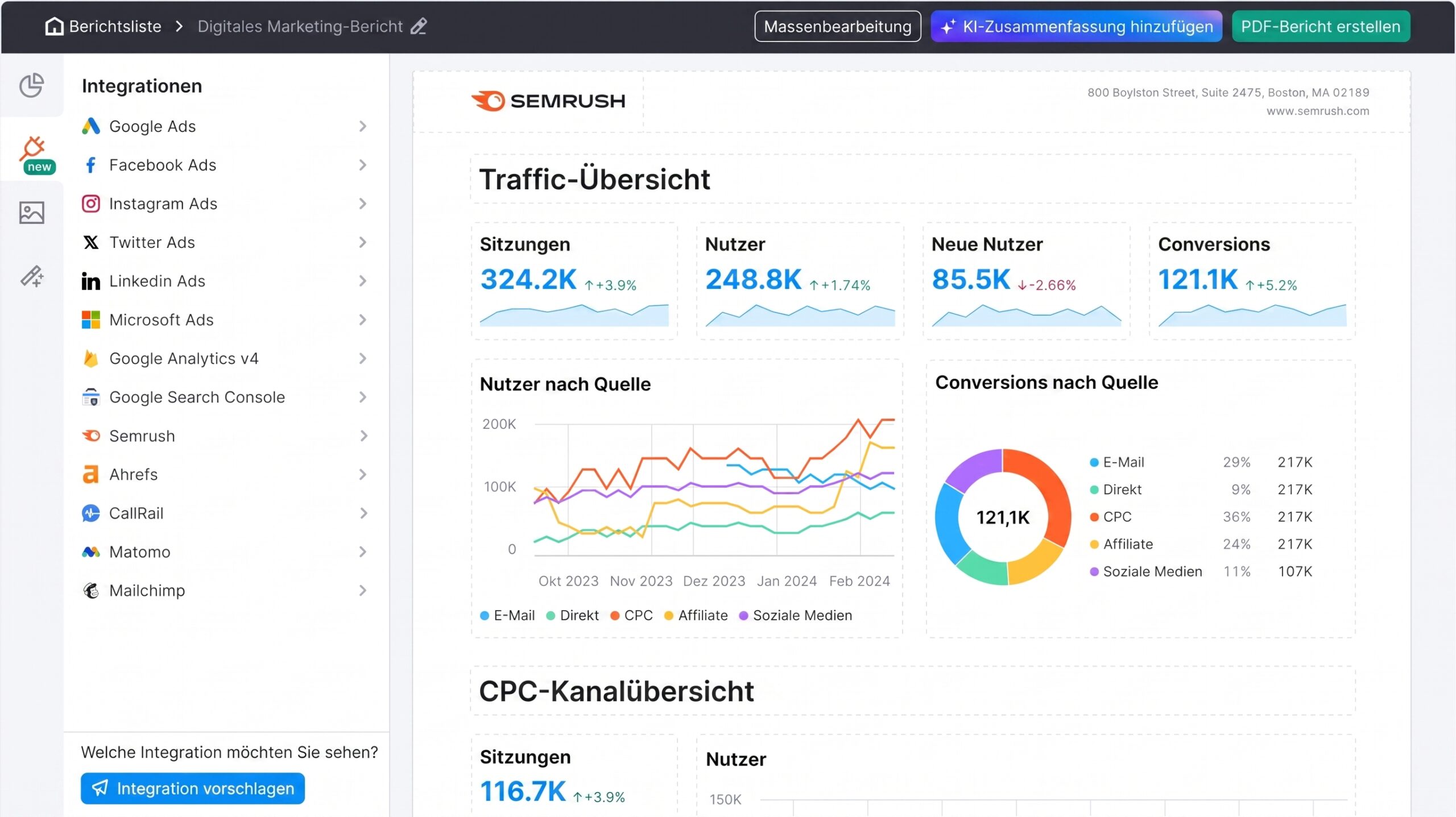The width and height of the screenshot is (1456, 817).
Task: Click the CPC row in donut legend
Action: pyautogui.click(x=1201, y=517)
